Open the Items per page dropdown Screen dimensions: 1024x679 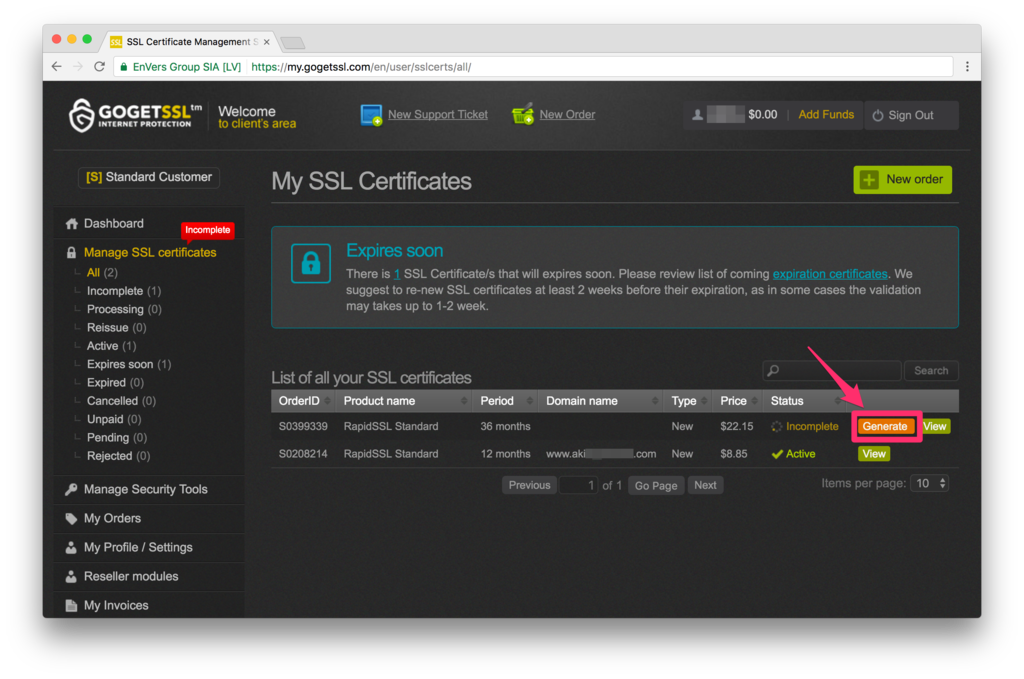tap(930, 484)
